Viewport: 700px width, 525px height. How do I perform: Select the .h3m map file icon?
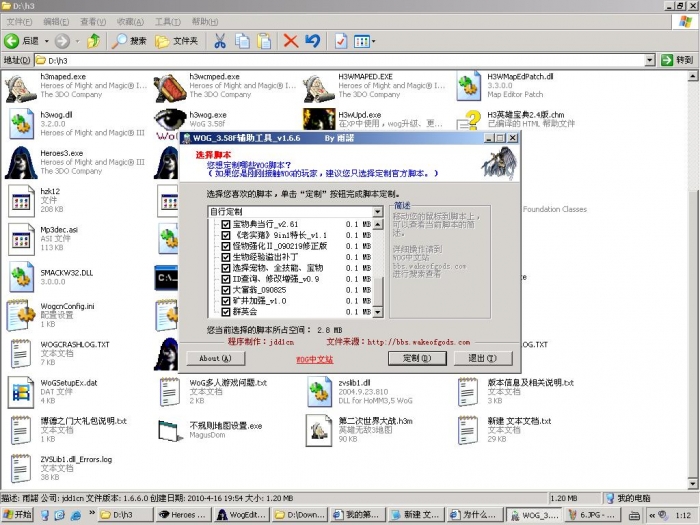tap(319, 431)
